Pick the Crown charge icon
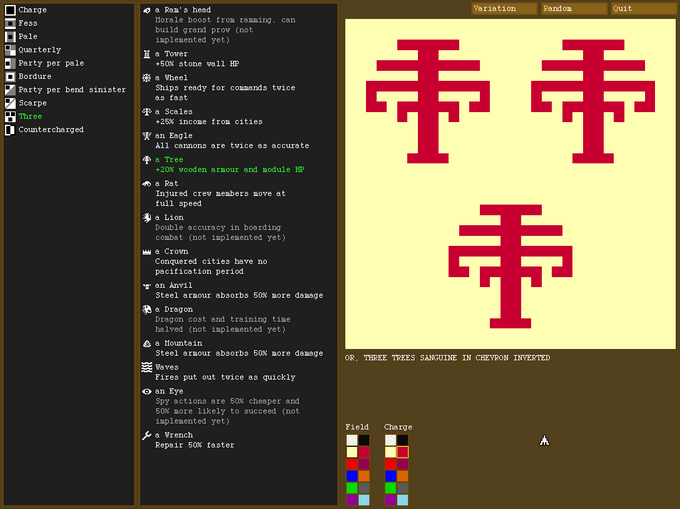Viewport: 680px width, 509px height. pyautogui.click(x=147, y=251)
